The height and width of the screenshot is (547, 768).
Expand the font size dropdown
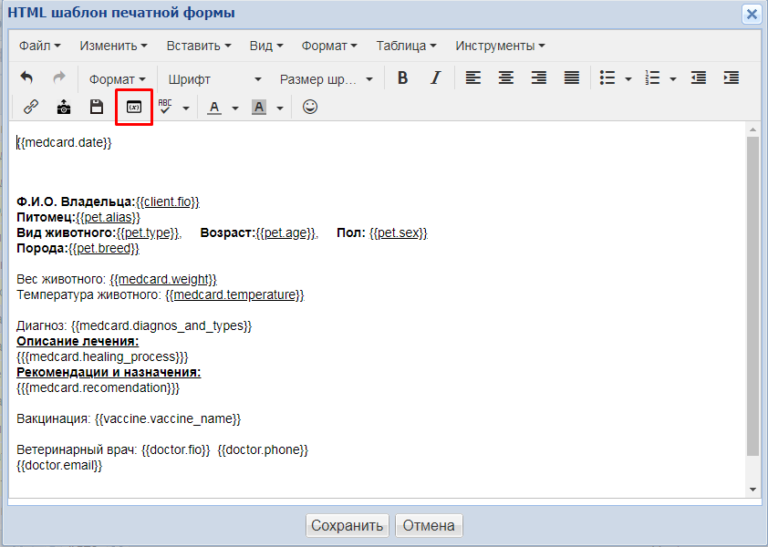point(326,79)
